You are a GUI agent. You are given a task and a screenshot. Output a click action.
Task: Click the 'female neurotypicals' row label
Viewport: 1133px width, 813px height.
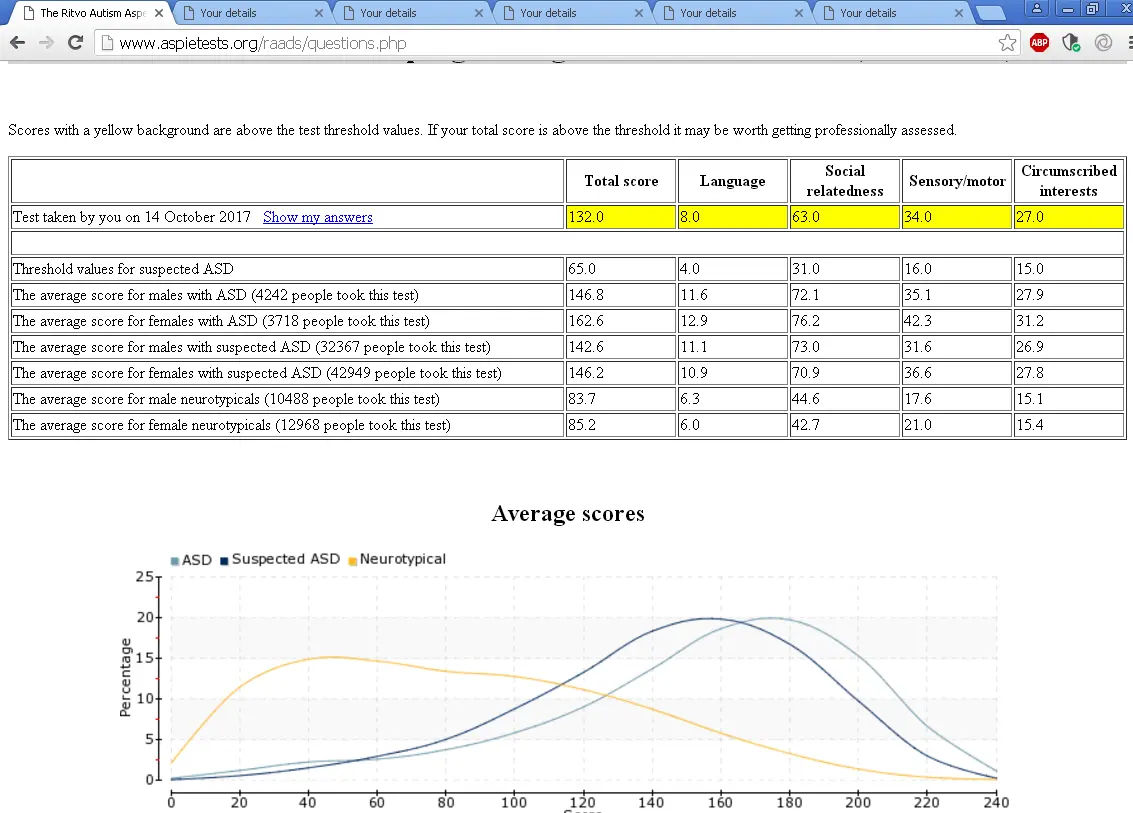(232, 425)
